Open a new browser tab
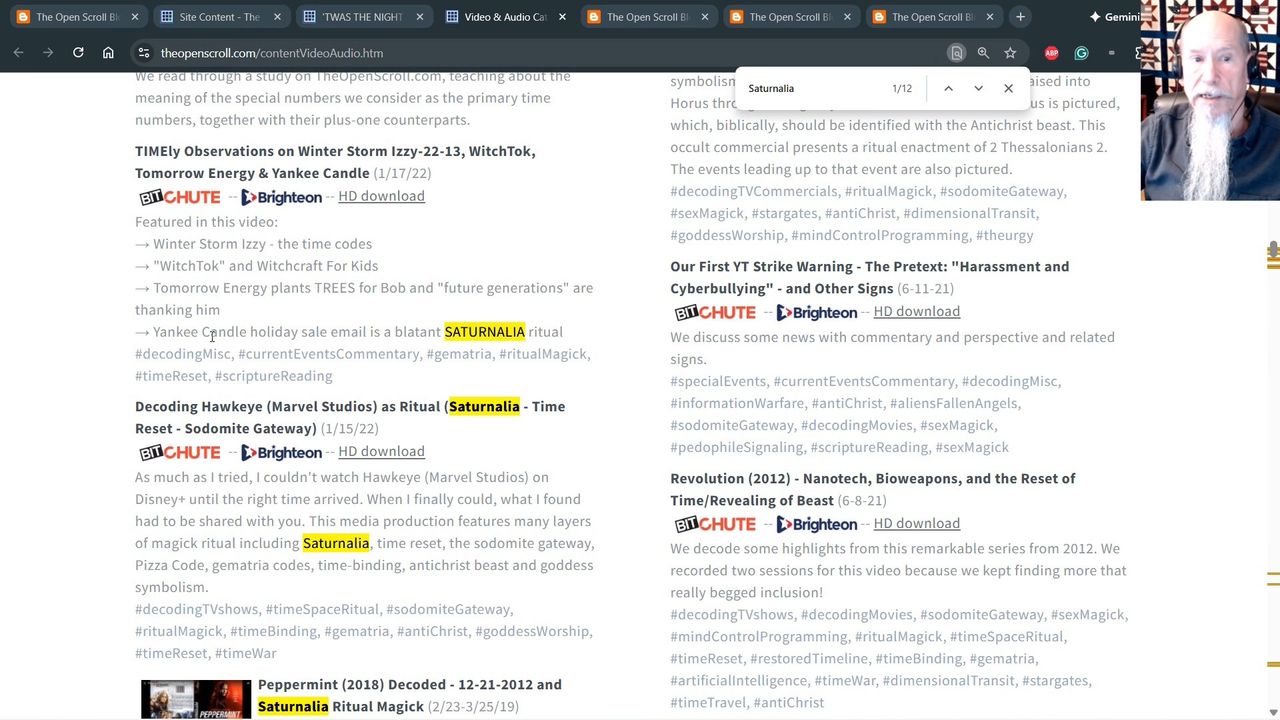 [1020, 17]
